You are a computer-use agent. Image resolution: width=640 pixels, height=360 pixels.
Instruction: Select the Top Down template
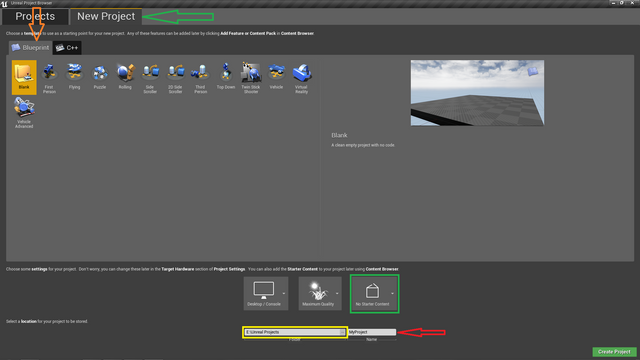coord(226,76)
